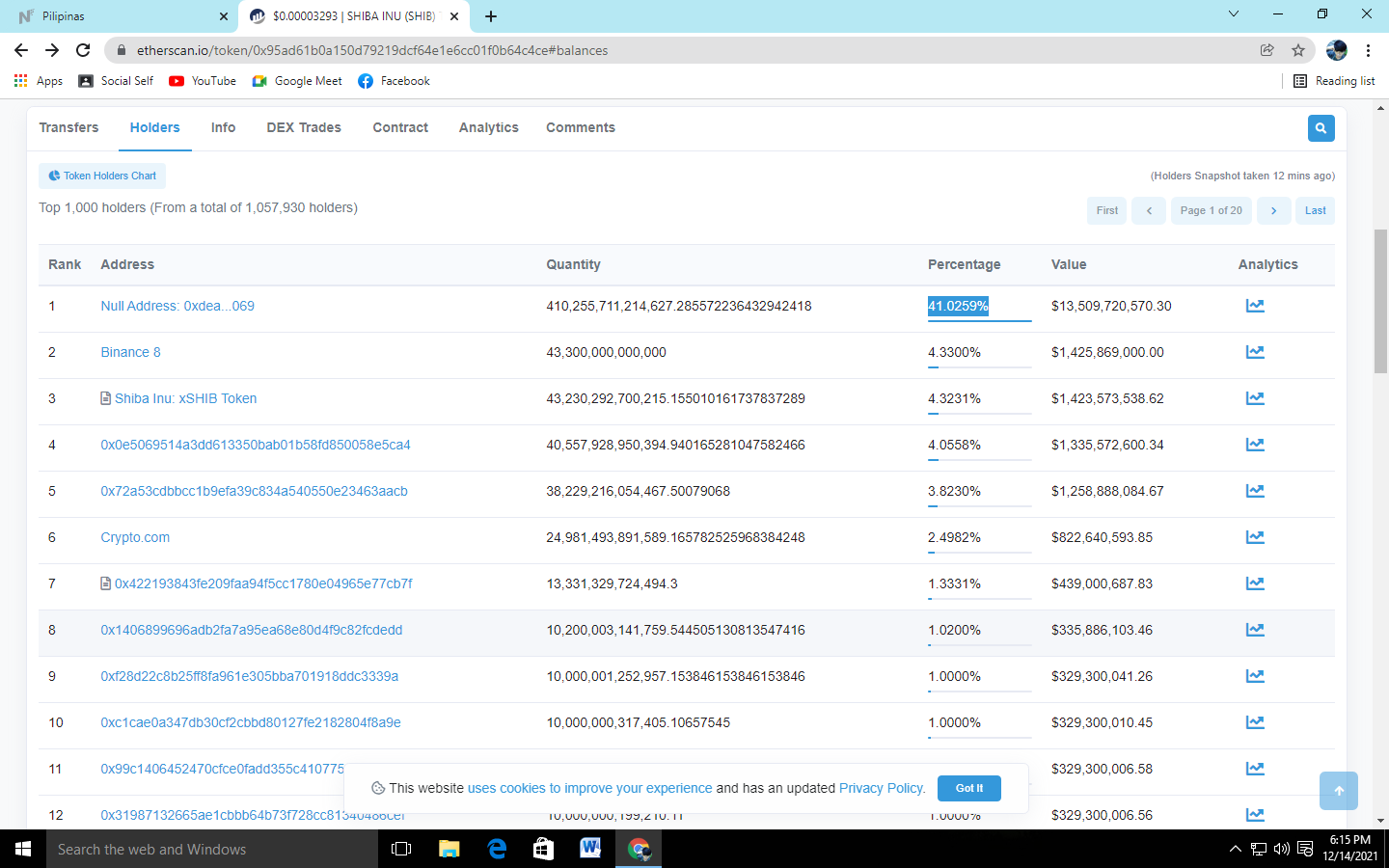The height and width of the screenshot is (868, 1389).
Task: Open the taskbar clock and date
Action: point(1349,849)
